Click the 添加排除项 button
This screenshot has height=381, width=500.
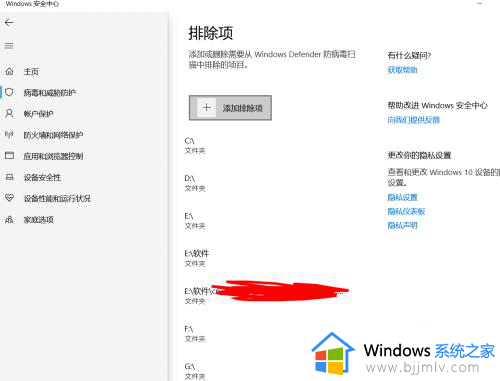[230, 108]
